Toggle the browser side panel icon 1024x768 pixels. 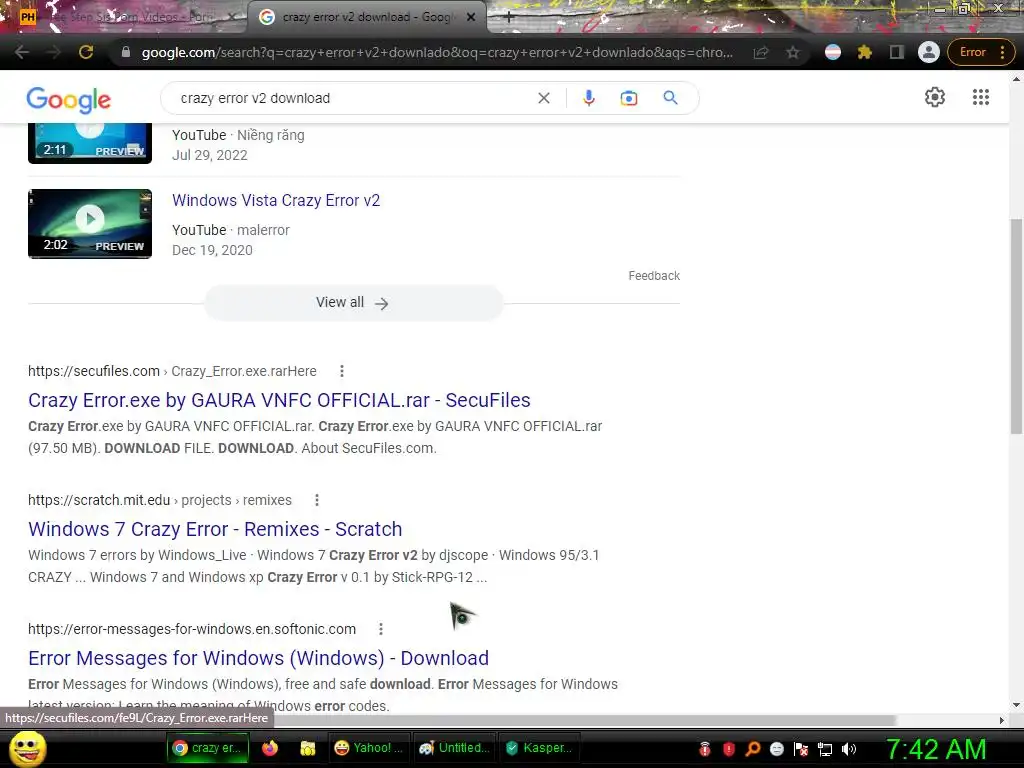[x=897, y=52]
